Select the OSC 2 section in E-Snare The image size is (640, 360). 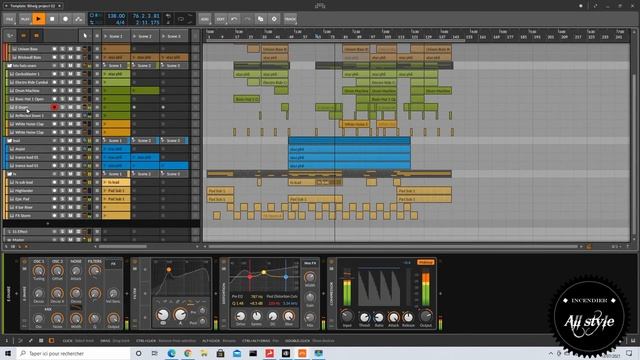(58, 261)
